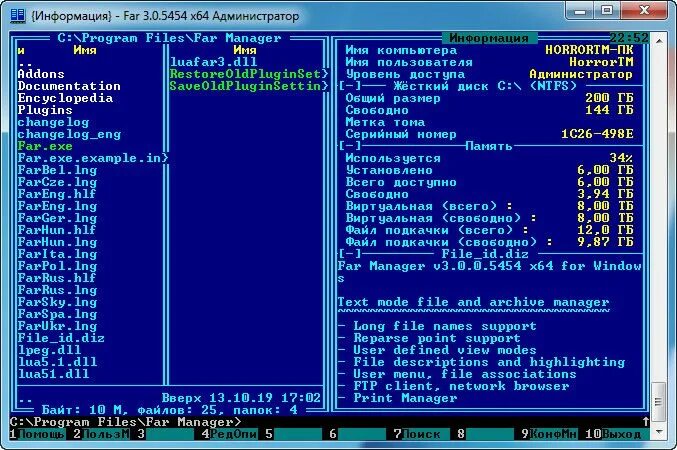Viewport: 677px width, 450px height.
Task: Select the Documentation folder
Action: coord(69,86)
